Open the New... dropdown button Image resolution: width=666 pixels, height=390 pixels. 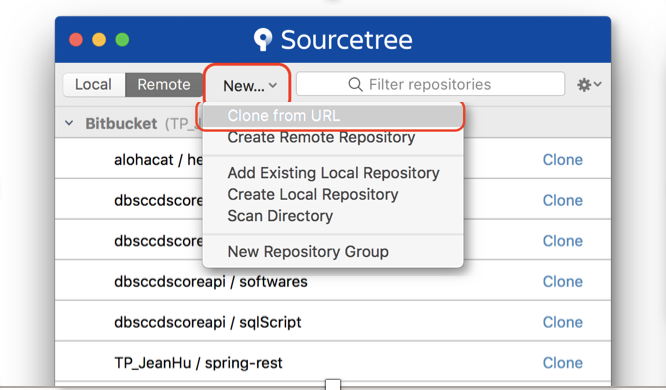coord(250,85)
